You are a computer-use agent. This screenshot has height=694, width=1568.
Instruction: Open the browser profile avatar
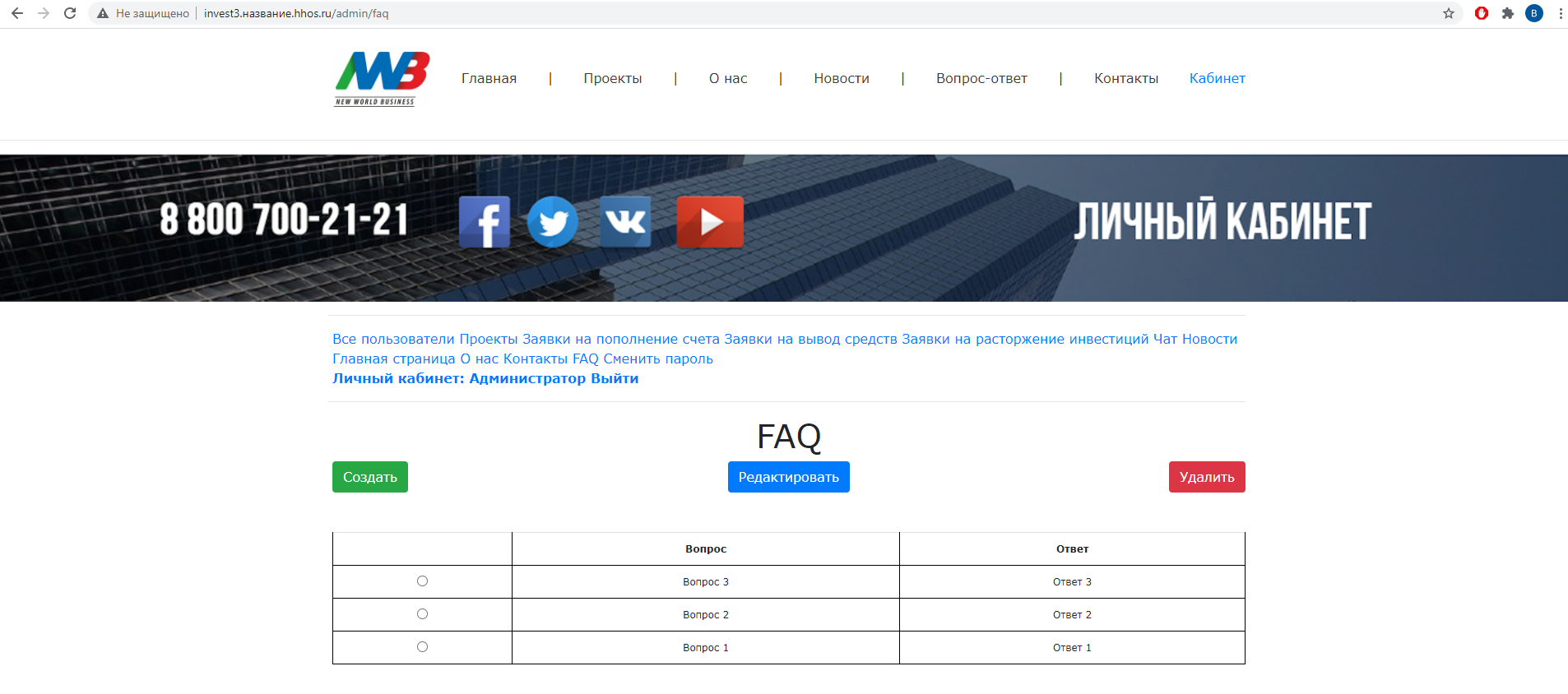point(1534,13)
